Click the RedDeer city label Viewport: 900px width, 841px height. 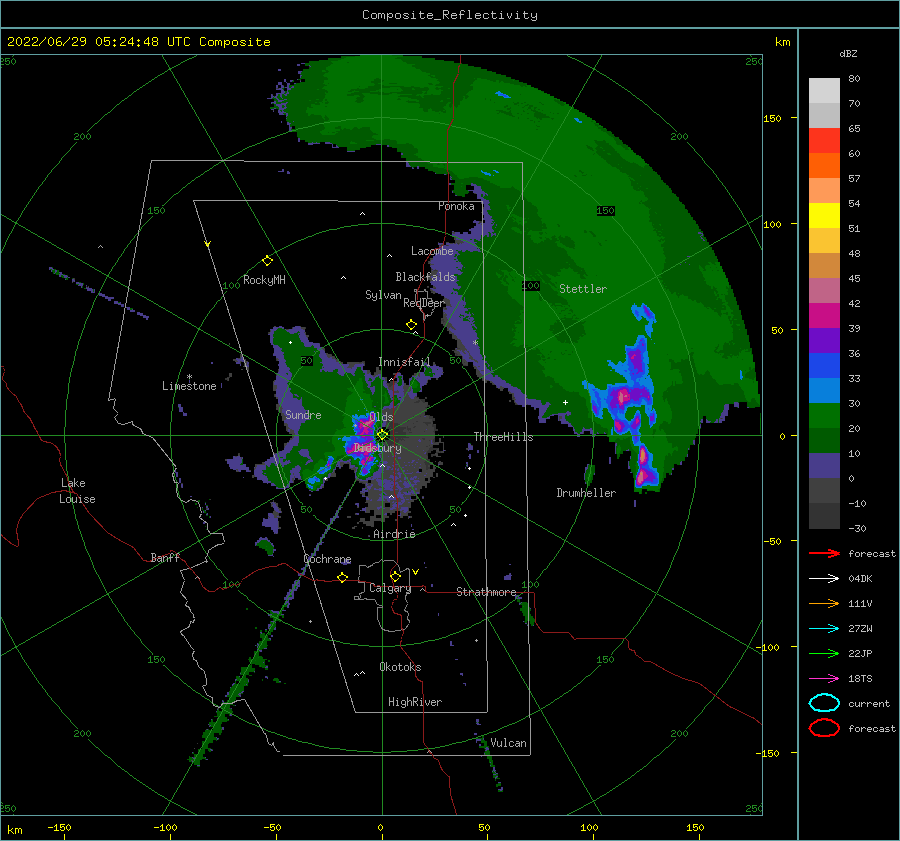point(424,303)
